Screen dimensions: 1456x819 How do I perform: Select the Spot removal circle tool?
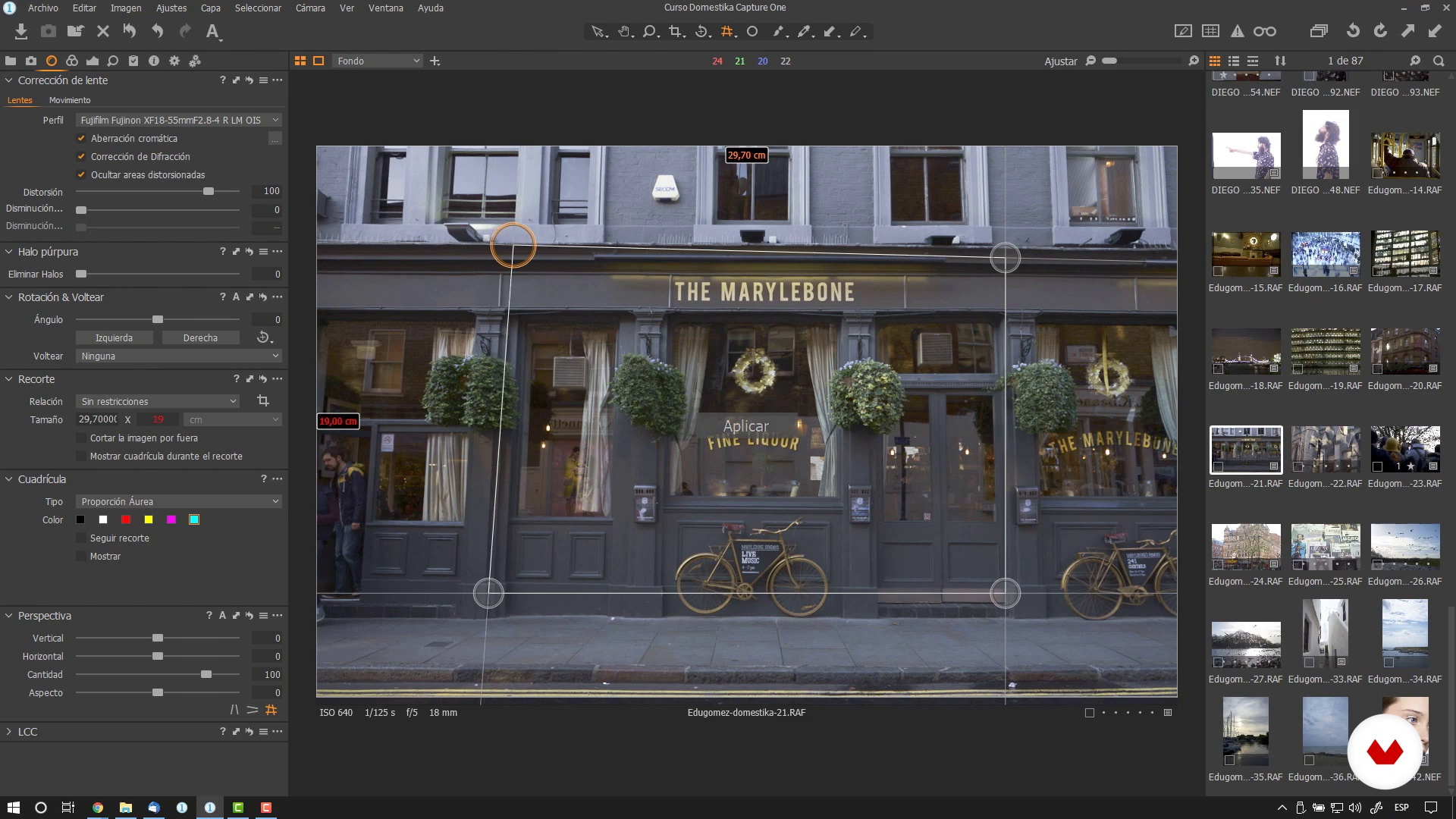[752, 32]
